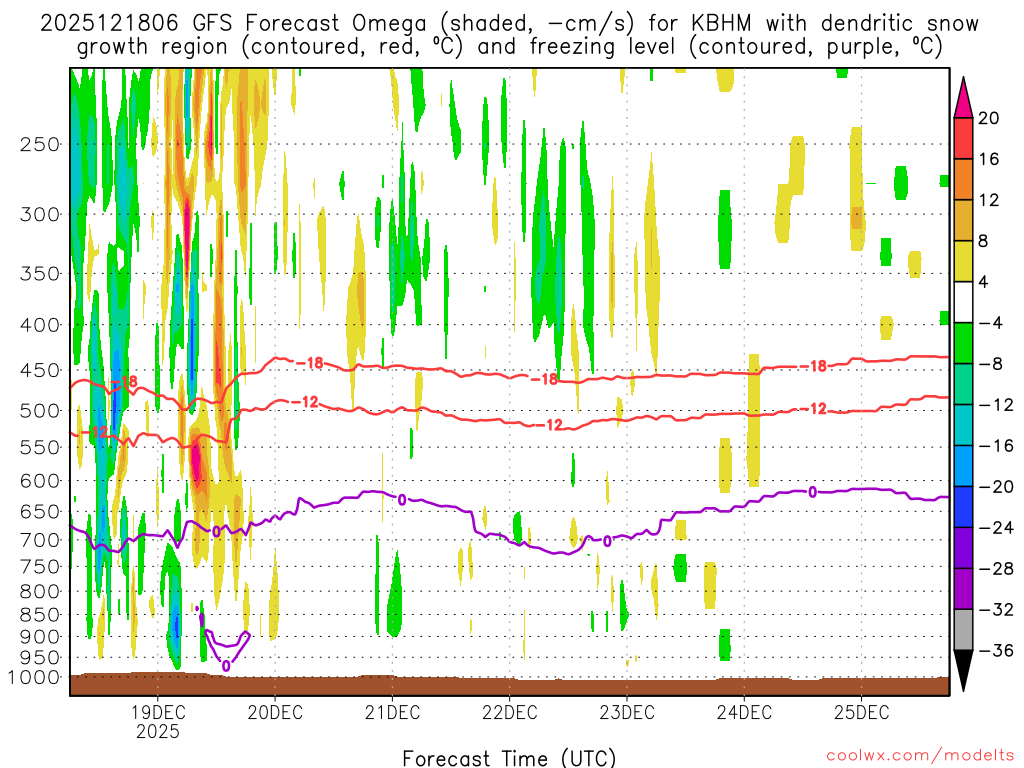Click the color bar value -20
This screenshot has height=768, width=1024.
[x=996, y=487]
